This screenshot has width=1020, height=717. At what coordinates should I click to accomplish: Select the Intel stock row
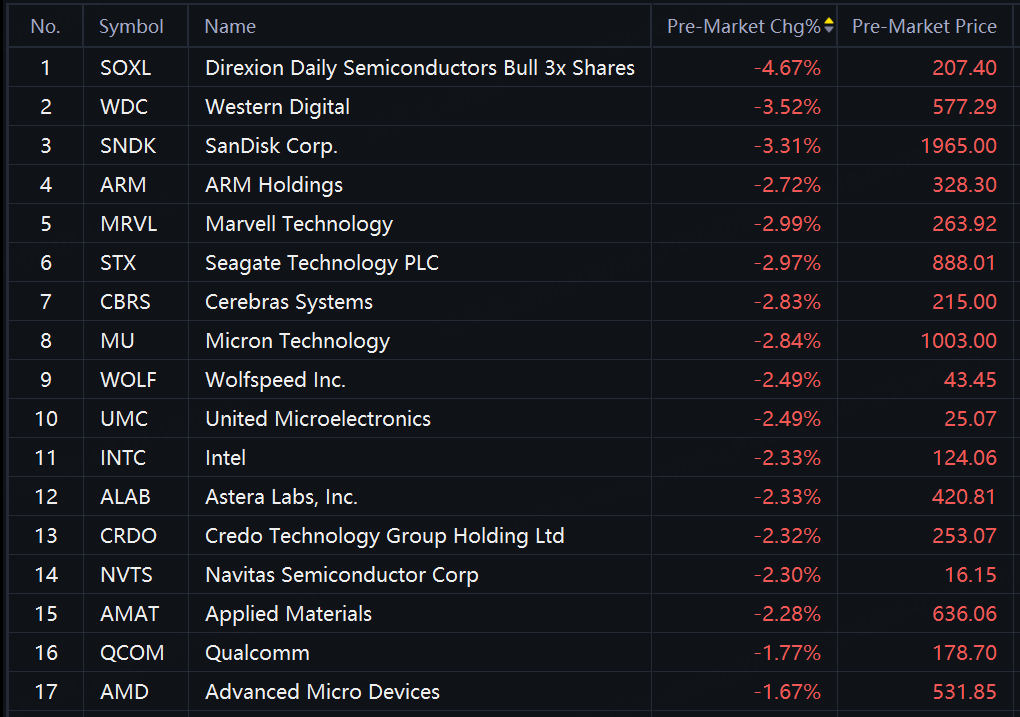(x=510, y=458)
